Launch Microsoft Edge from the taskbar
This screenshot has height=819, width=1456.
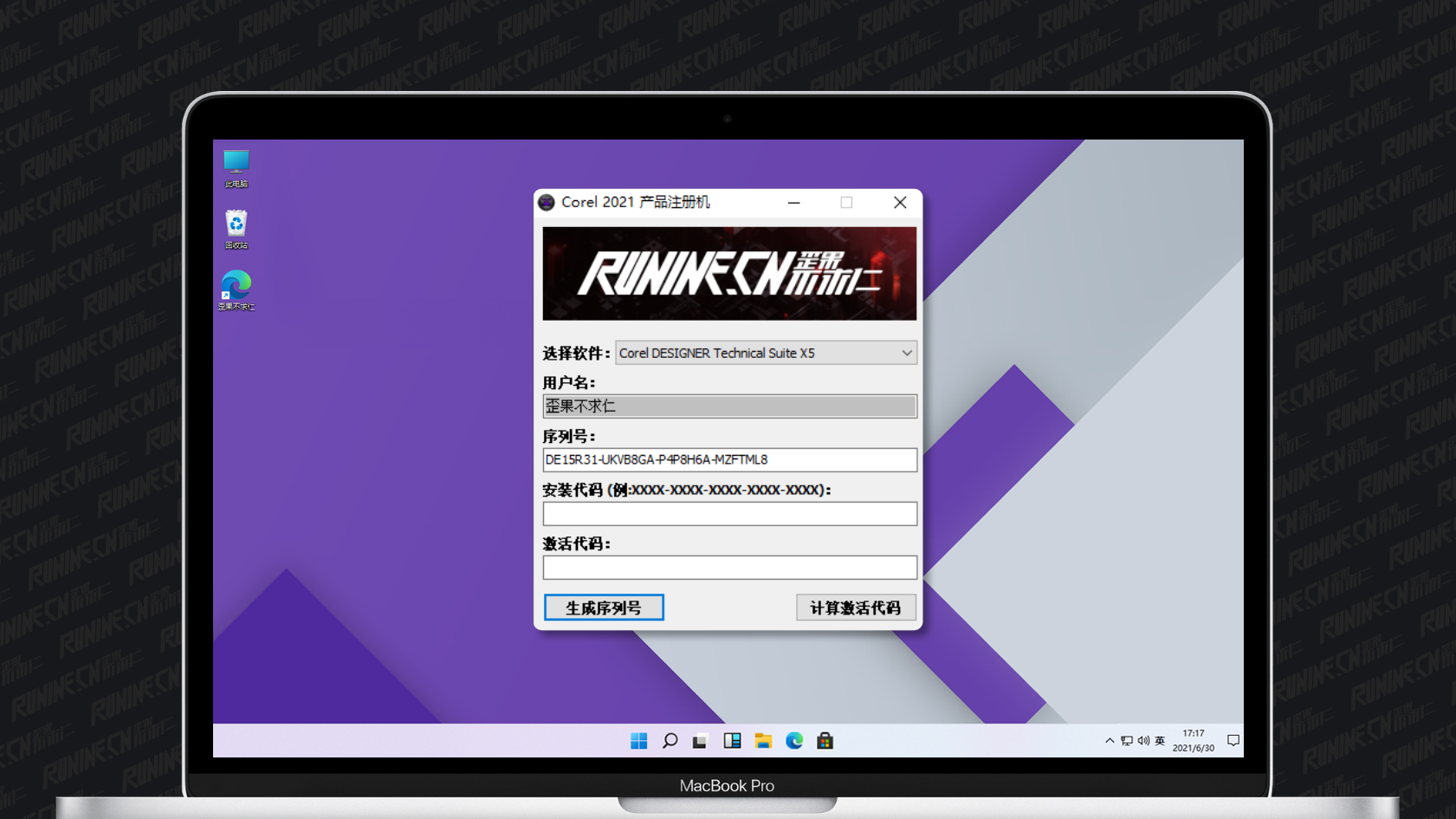(794, 741)
